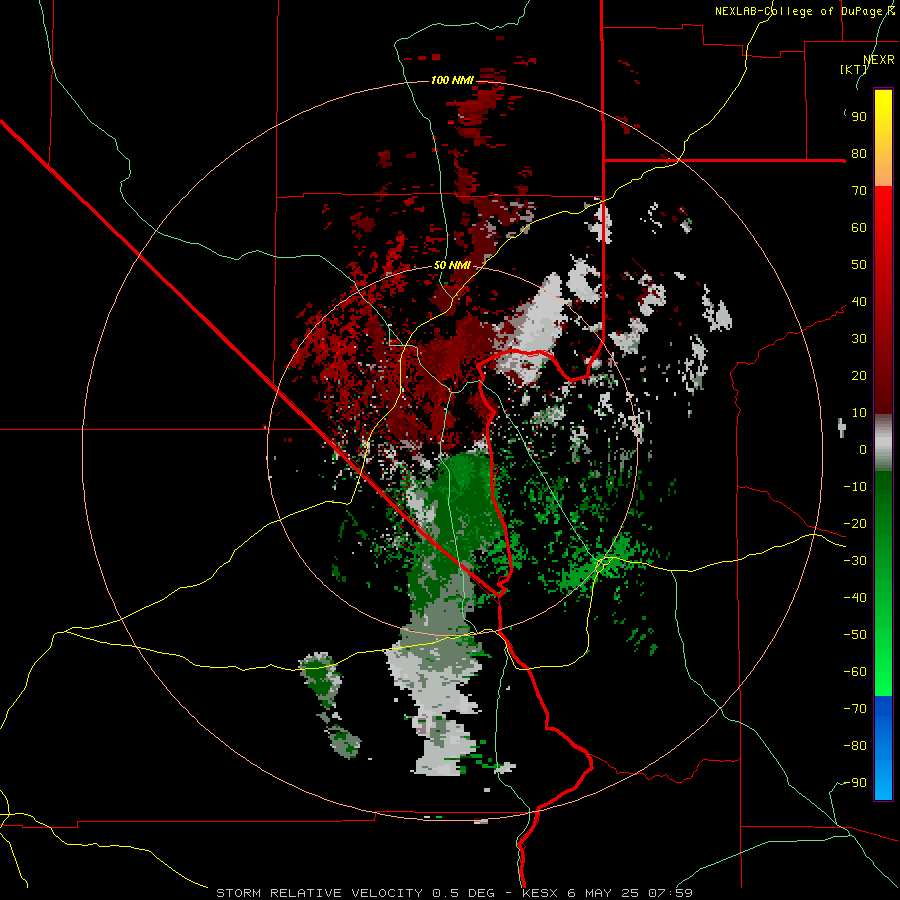The image size is (900, 900).
Task: Click the "-80" value on velocity scale
Action: coord(855,746)
